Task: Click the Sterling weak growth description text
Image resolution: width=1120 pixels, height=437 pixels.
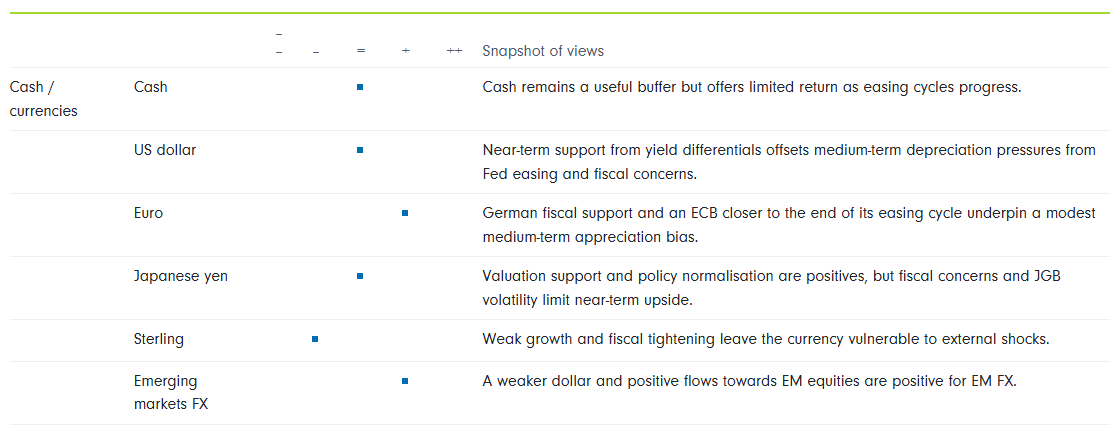Action: (765, 339)
